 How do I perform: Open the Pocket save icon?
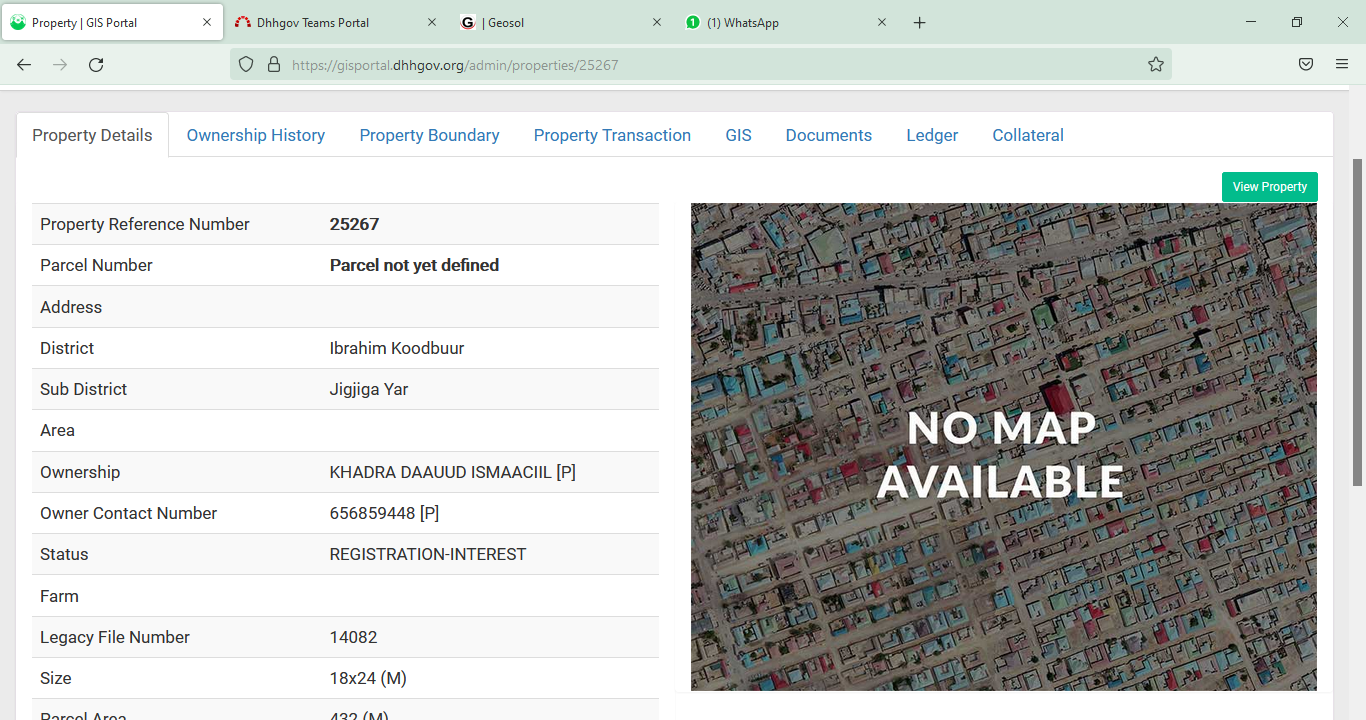(x=1306, y=64)
